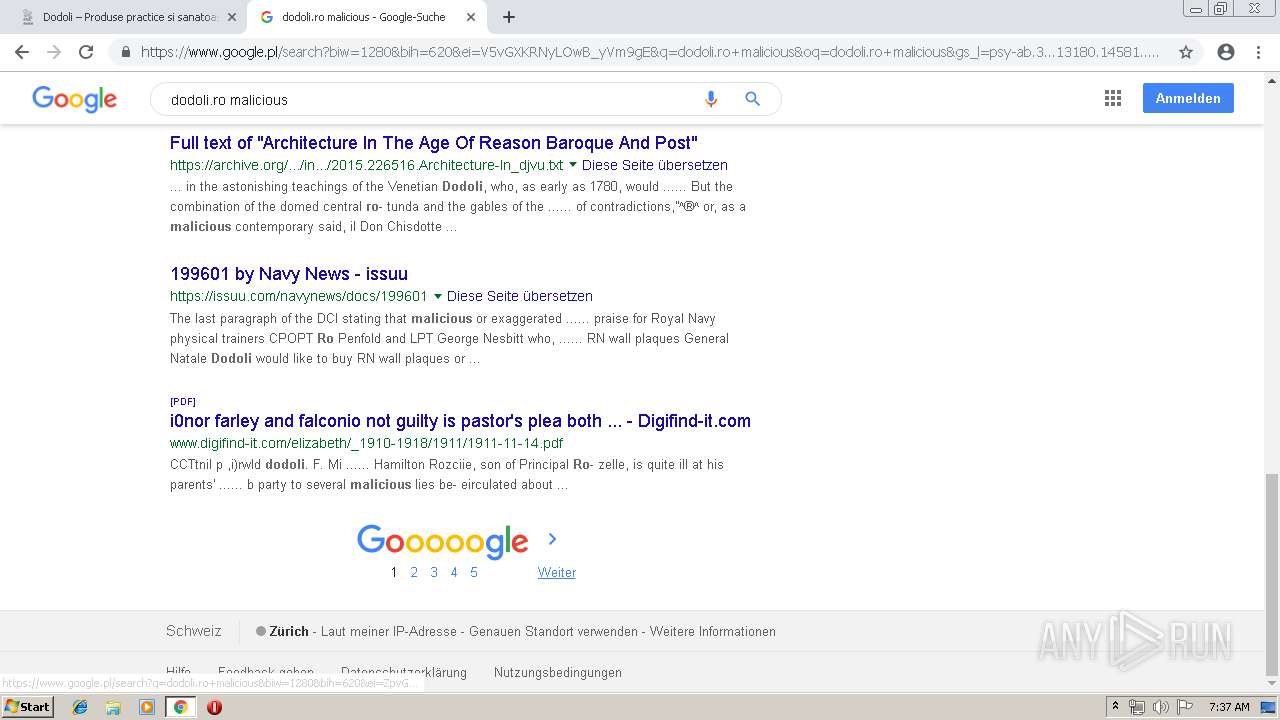Click the address bar URL field

(650, 52)
